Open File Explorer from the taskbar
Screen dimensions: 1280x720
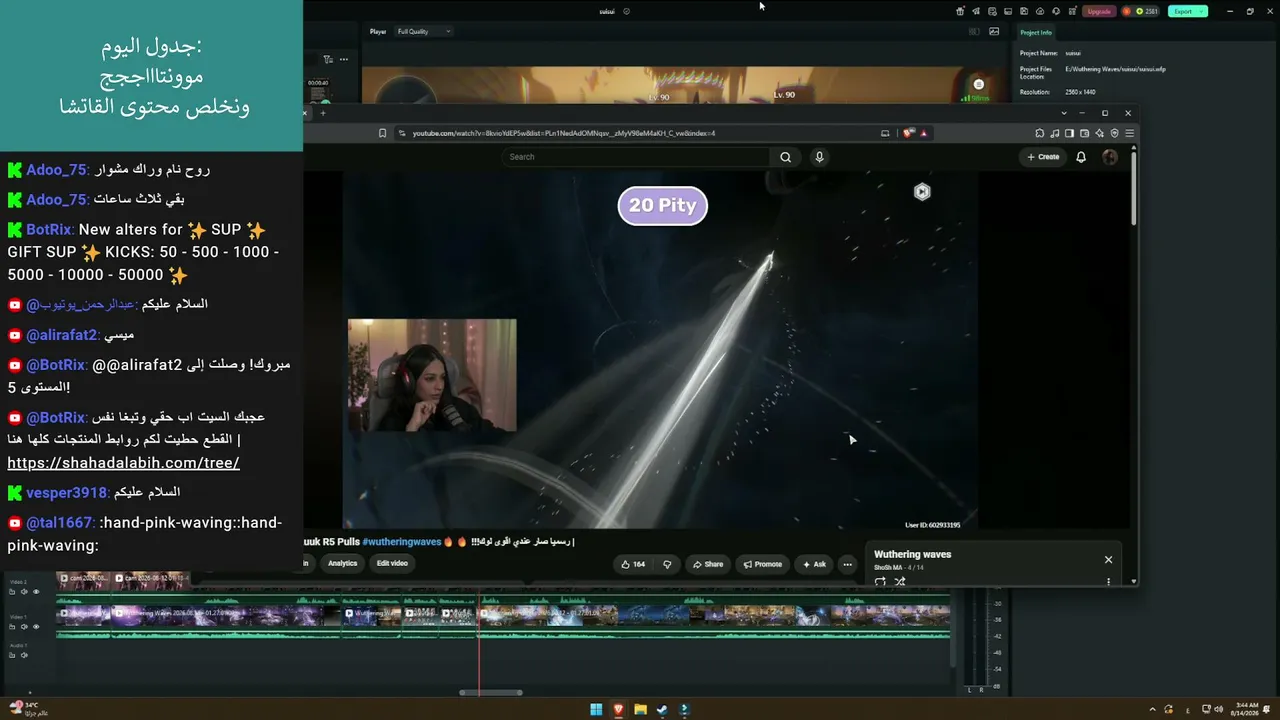[x=640, y=710]
